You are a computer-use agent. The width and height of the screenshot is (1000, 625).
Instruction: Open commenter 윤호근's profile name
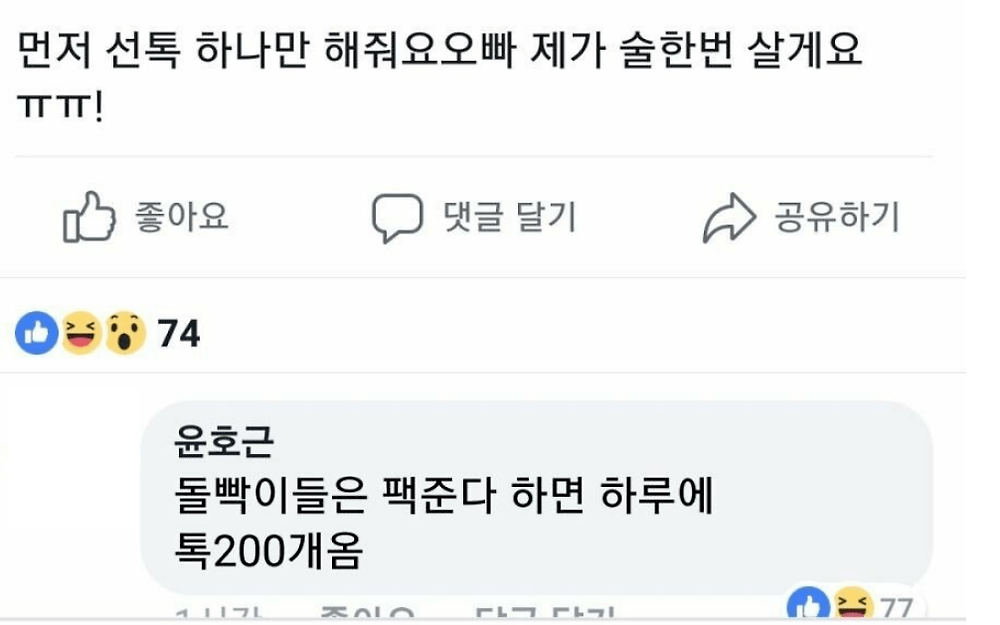(224, 441)
